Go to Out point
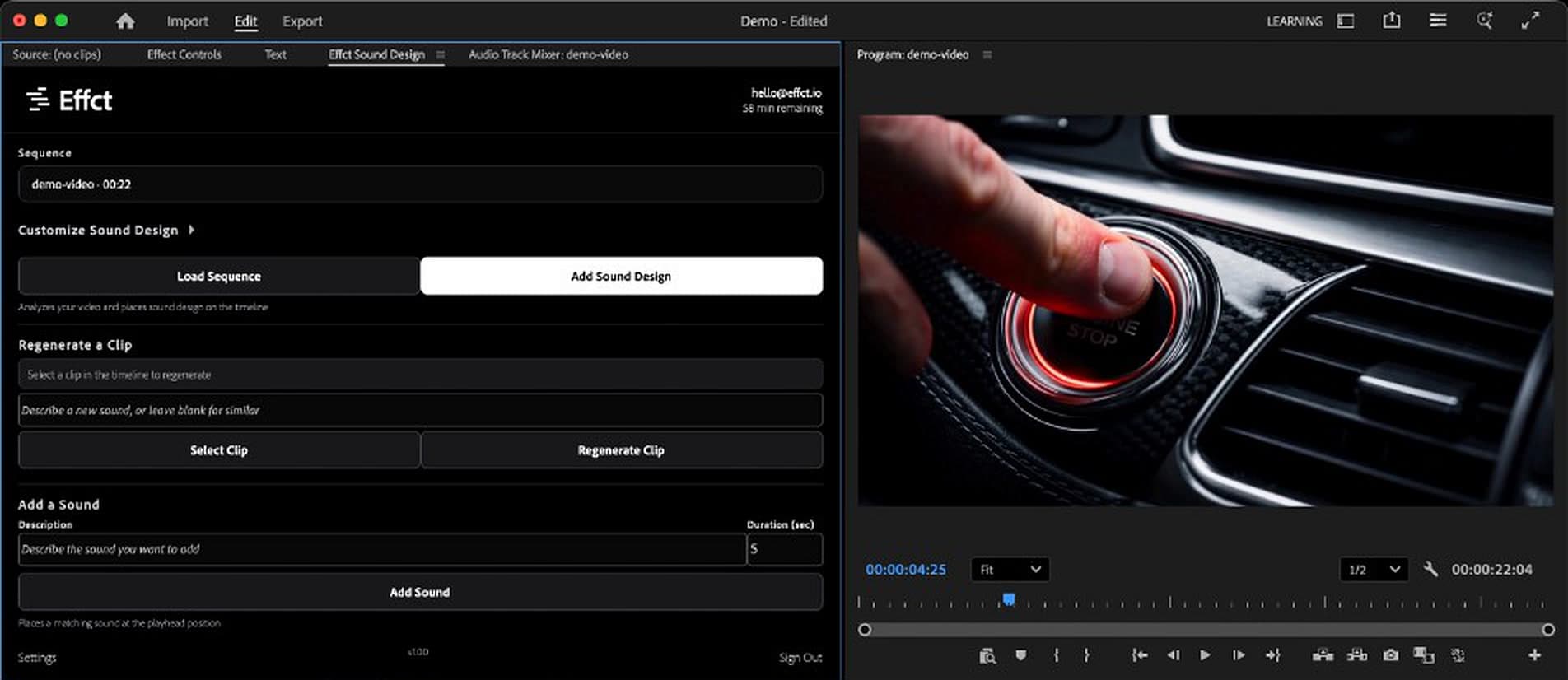1568x680 pixels. click(x=1273, y=655)
